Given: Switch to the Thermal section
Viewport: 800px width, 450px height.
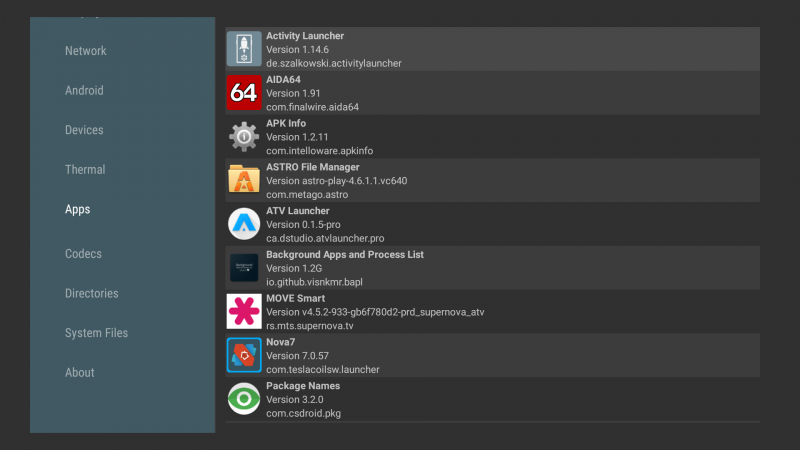Looking at the screenshot, I should [x=85, y=169].
